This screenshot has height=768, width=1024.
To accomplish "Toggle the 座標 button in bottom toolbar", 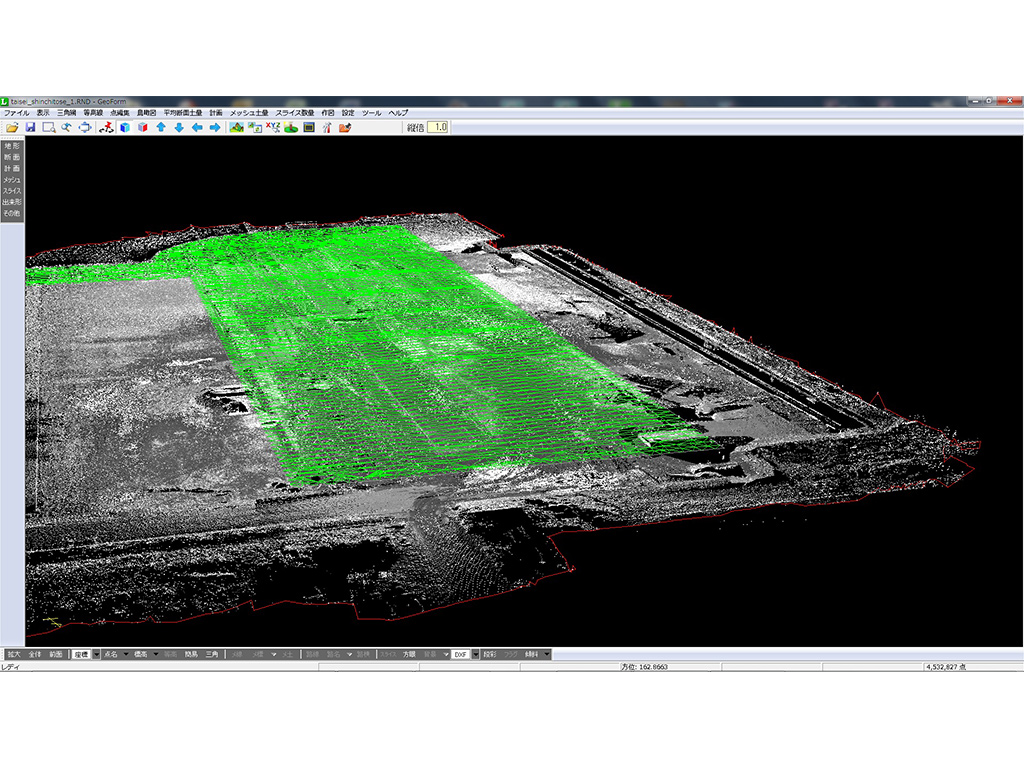I will 80,654.
